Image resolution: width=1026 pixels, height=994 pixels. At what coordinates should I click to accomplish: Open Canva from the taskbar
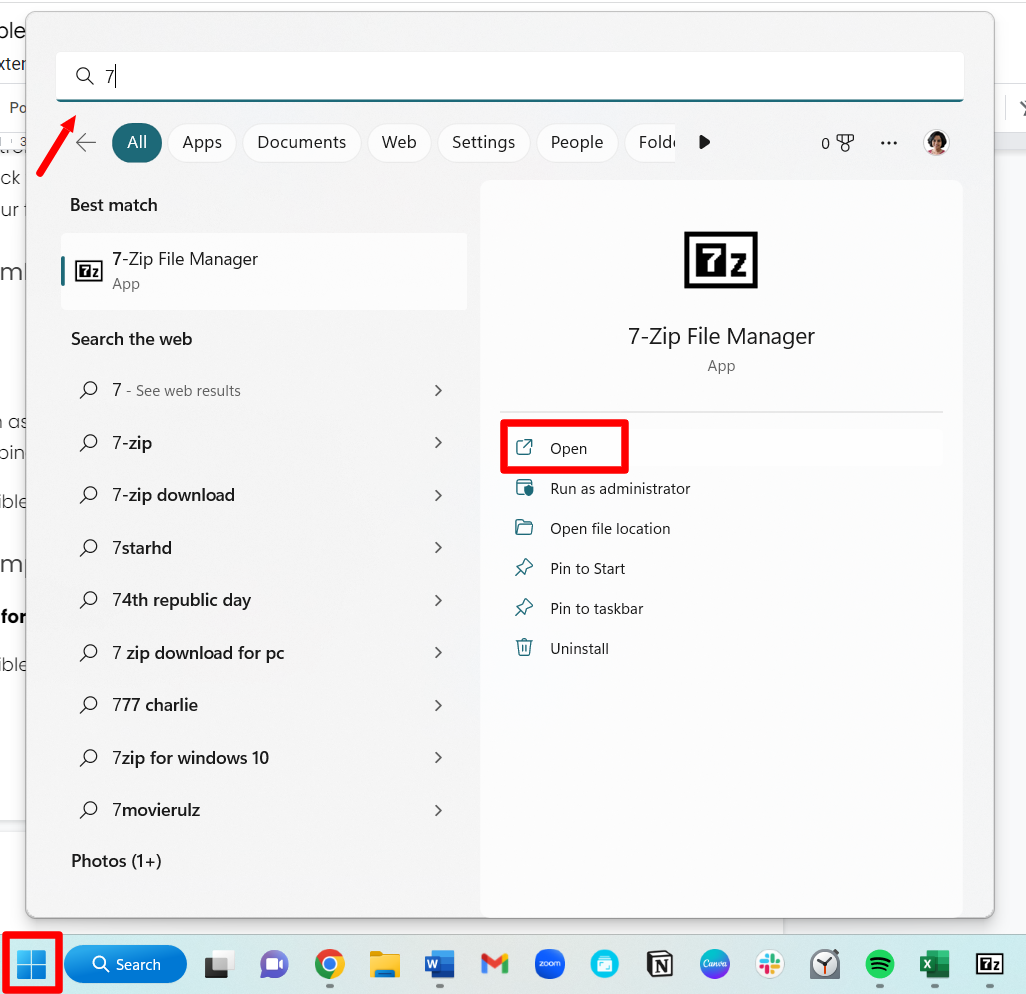tap(715, 964)
